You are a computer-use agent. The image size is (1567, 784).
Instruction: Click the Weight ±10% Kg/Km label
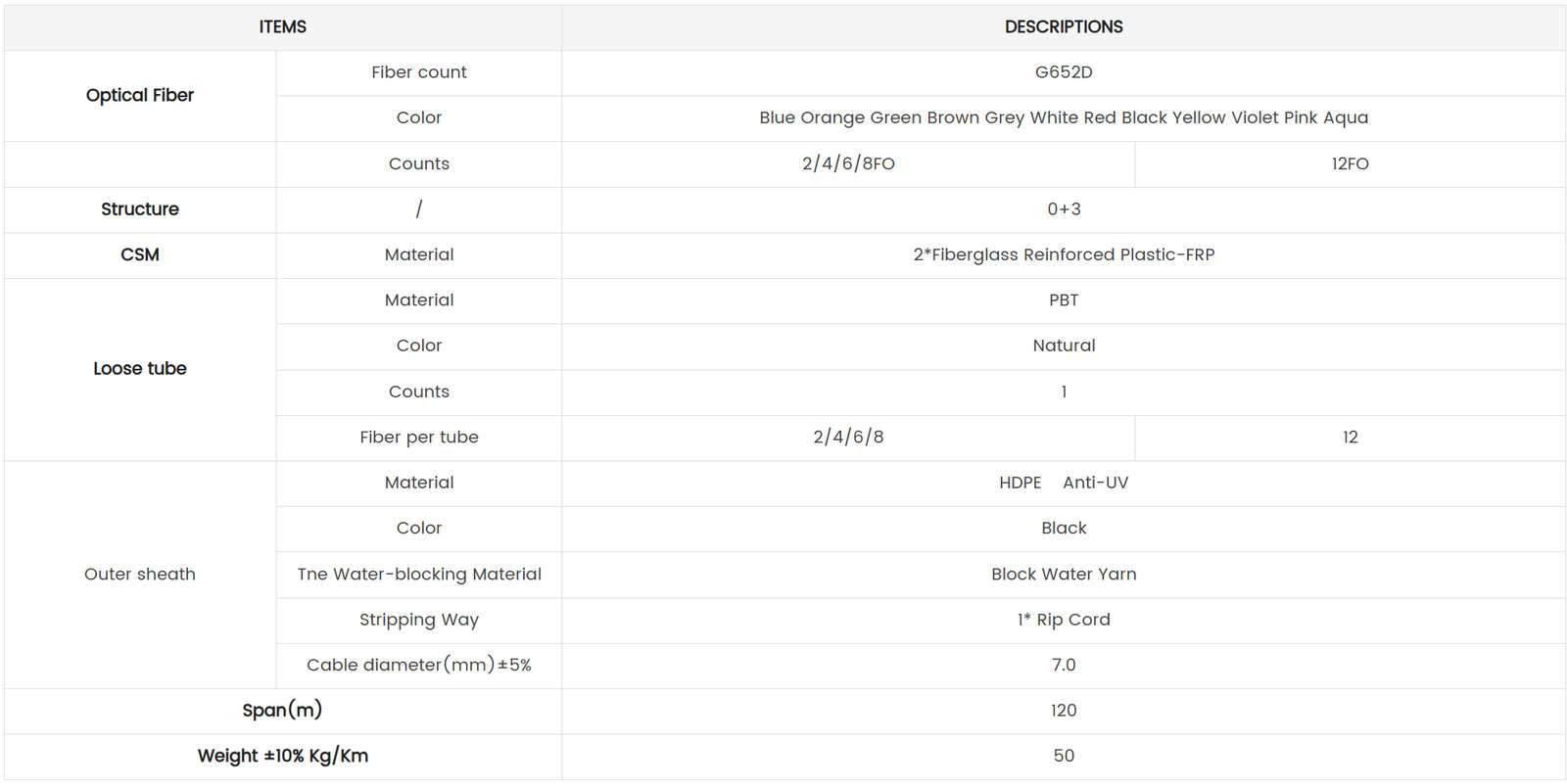click(x=282, y=756)
